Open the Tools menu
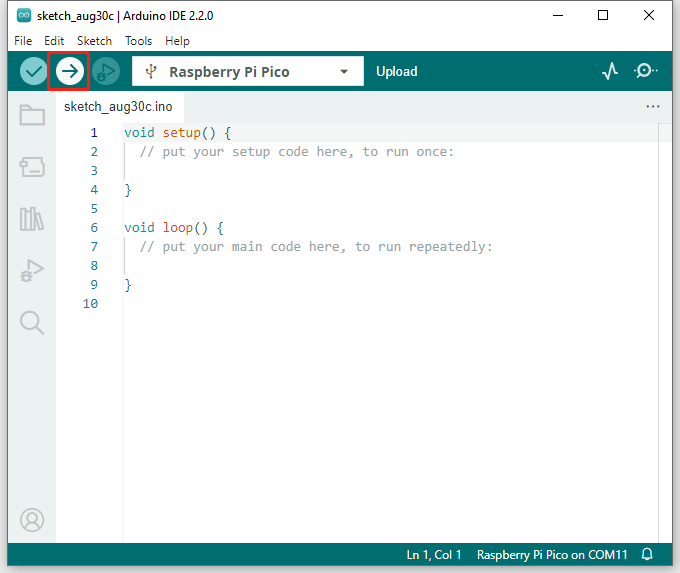 pyautogui.click(x=139, y=41)
